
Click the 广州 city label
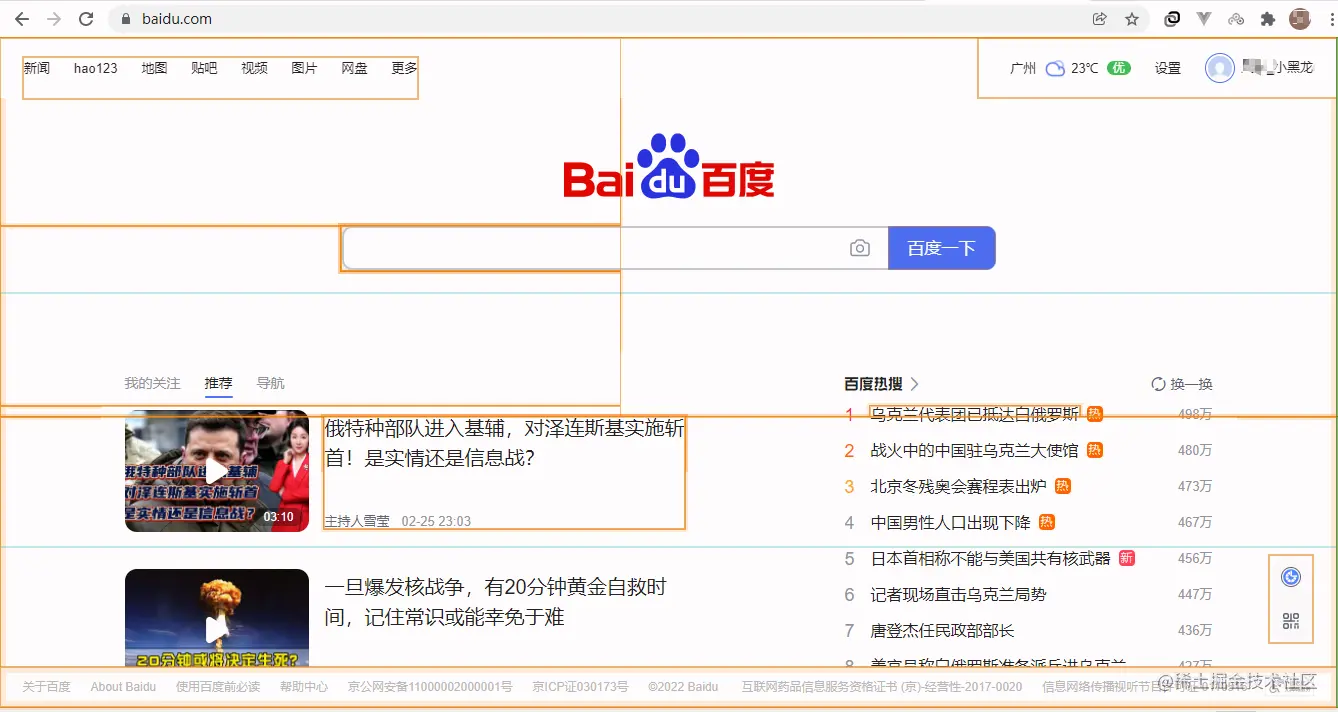click(1023, 68)
